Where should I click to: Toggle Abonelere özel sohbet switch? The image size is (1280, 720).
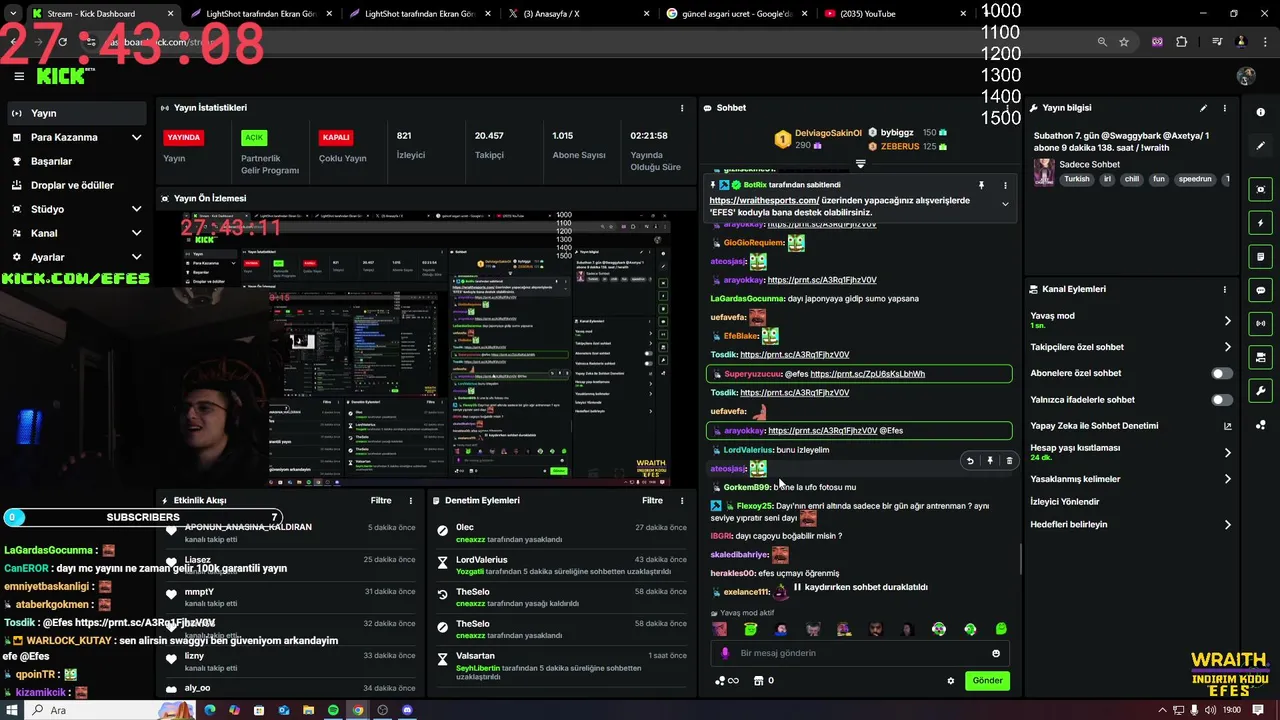coord(1222,373)
